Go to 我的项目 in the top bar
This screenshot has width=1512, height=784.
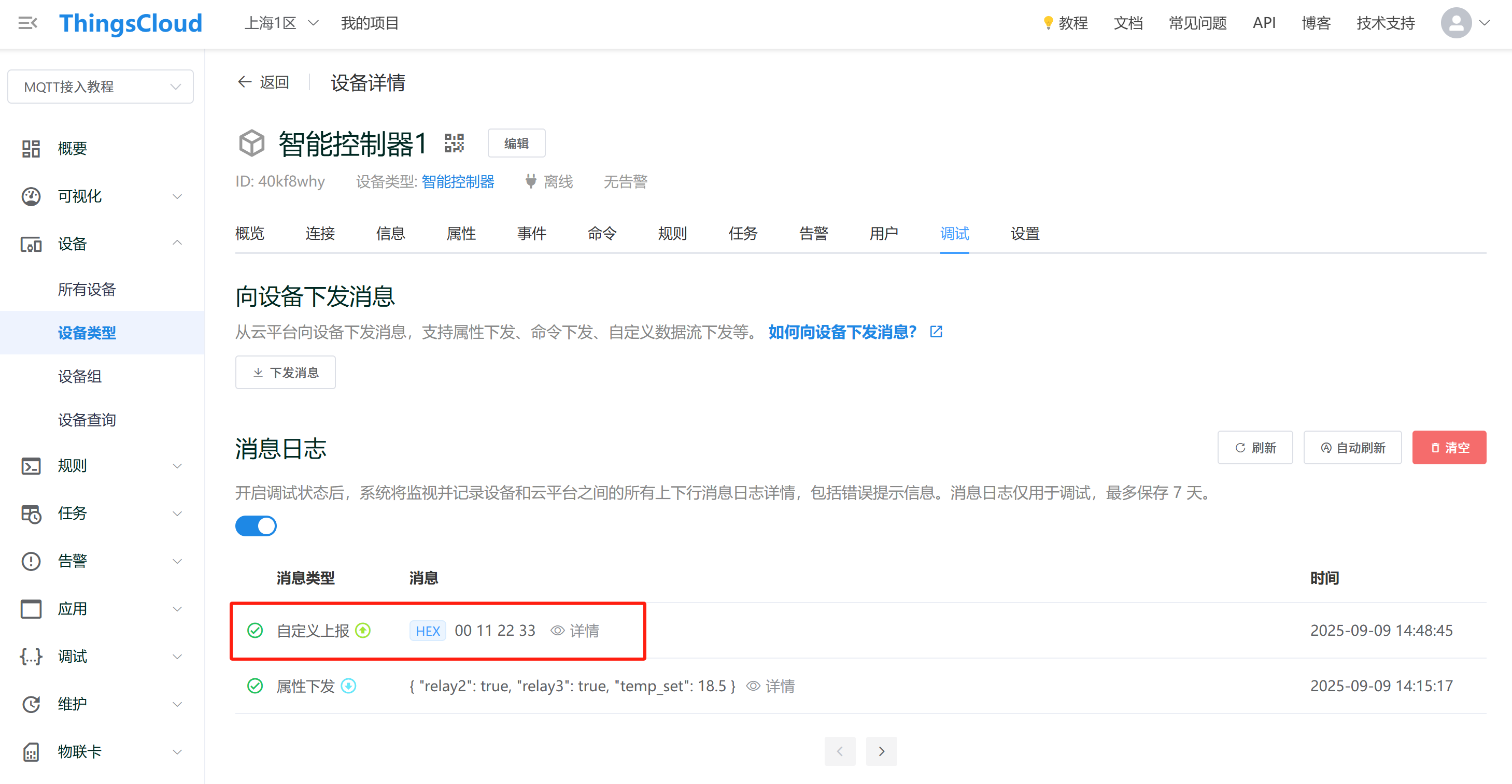coord(370,23)
